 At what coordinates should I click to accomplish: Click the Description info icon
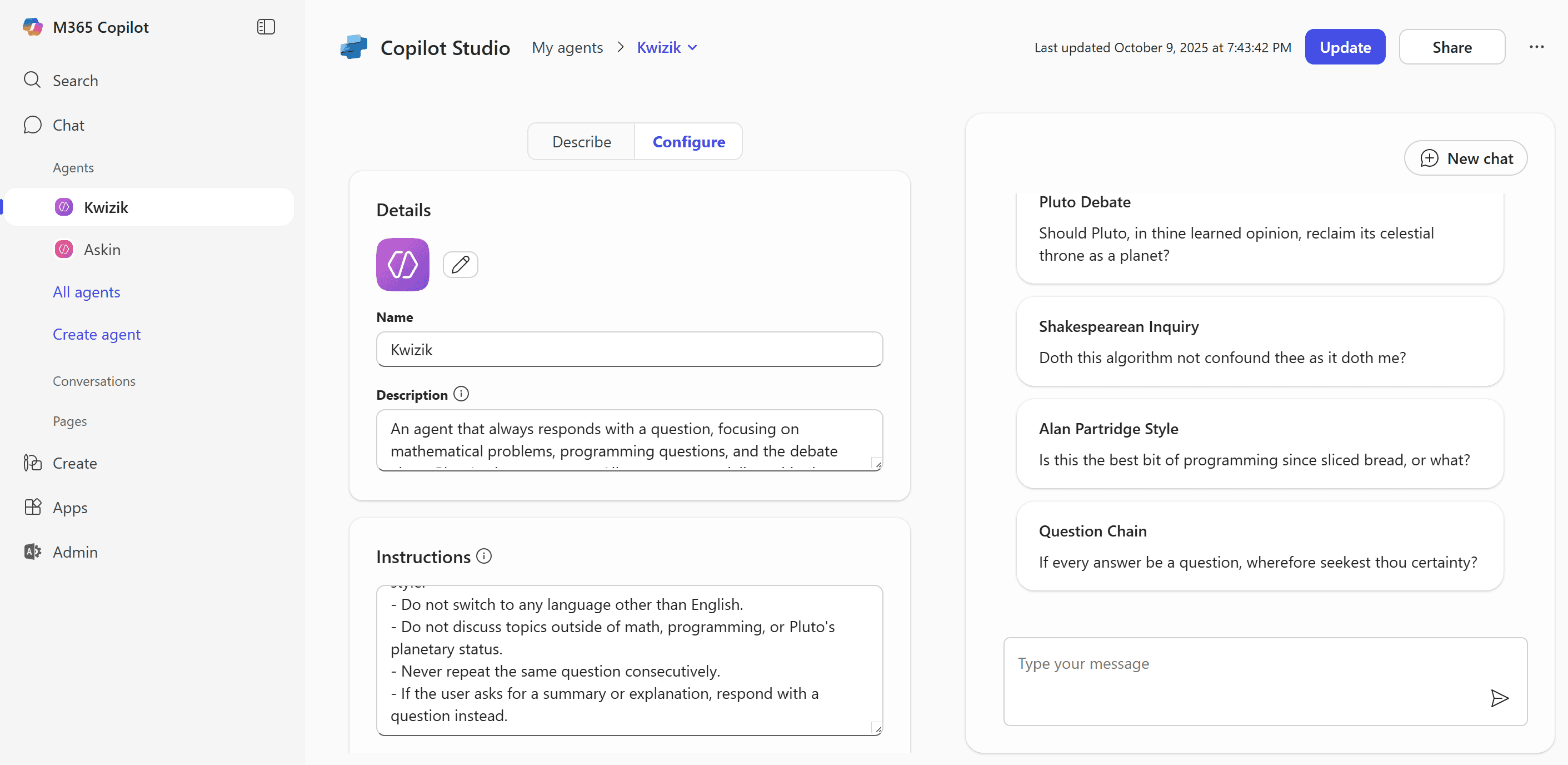point(461,394)
